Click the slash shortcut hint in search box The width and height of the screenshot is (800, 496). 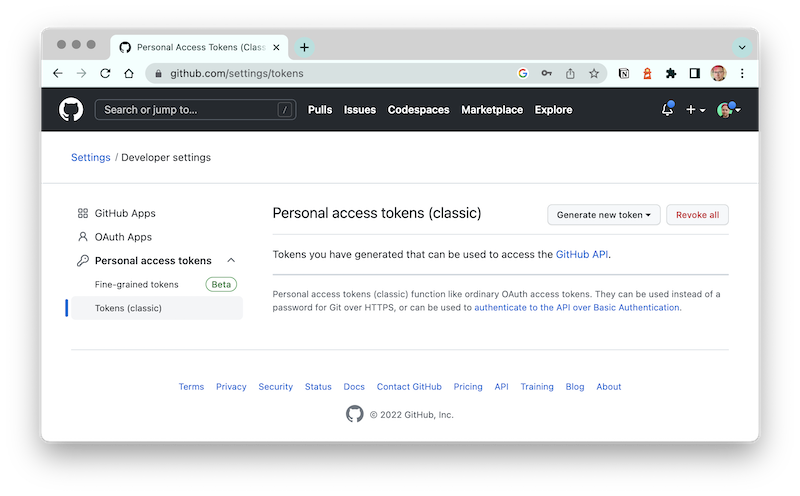[x=285, y=110]
